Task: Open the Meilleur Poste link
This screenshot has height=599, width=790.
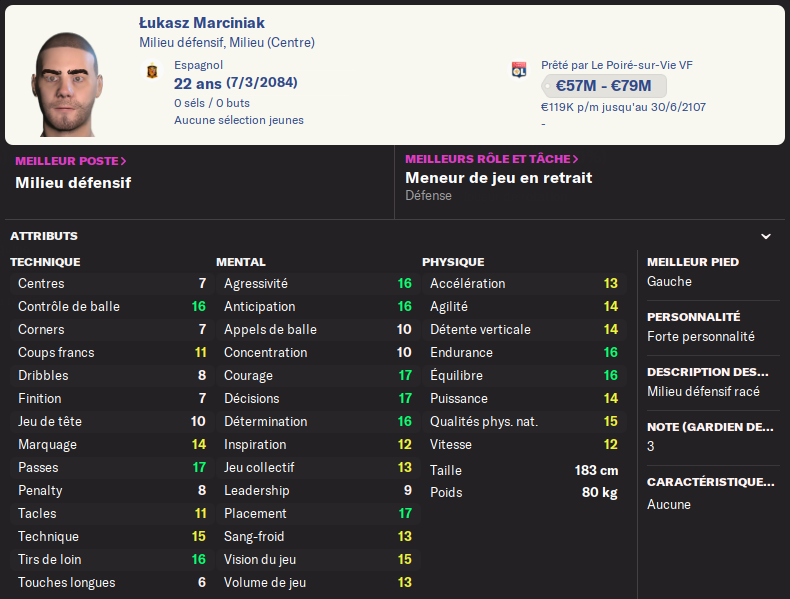Action: [x=71, y=160]
